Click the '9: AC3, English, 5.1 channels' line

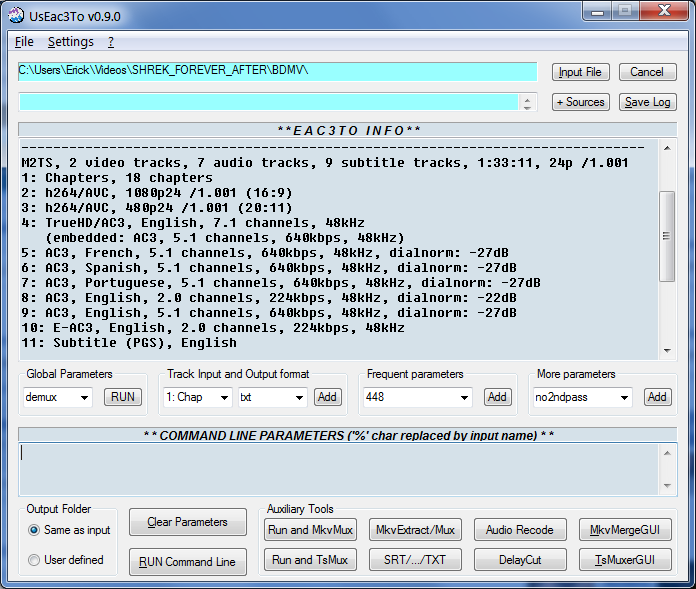point(269,313)
